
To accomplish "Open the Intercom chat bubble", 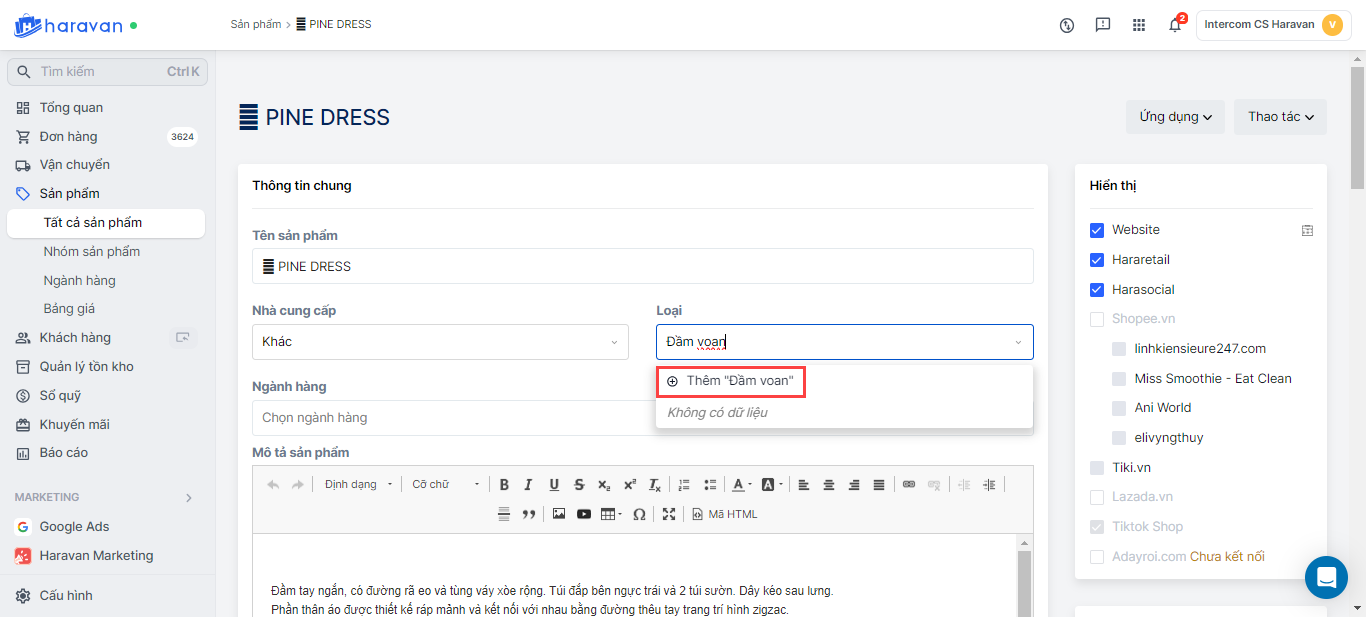I will (x=1326, y=577).
